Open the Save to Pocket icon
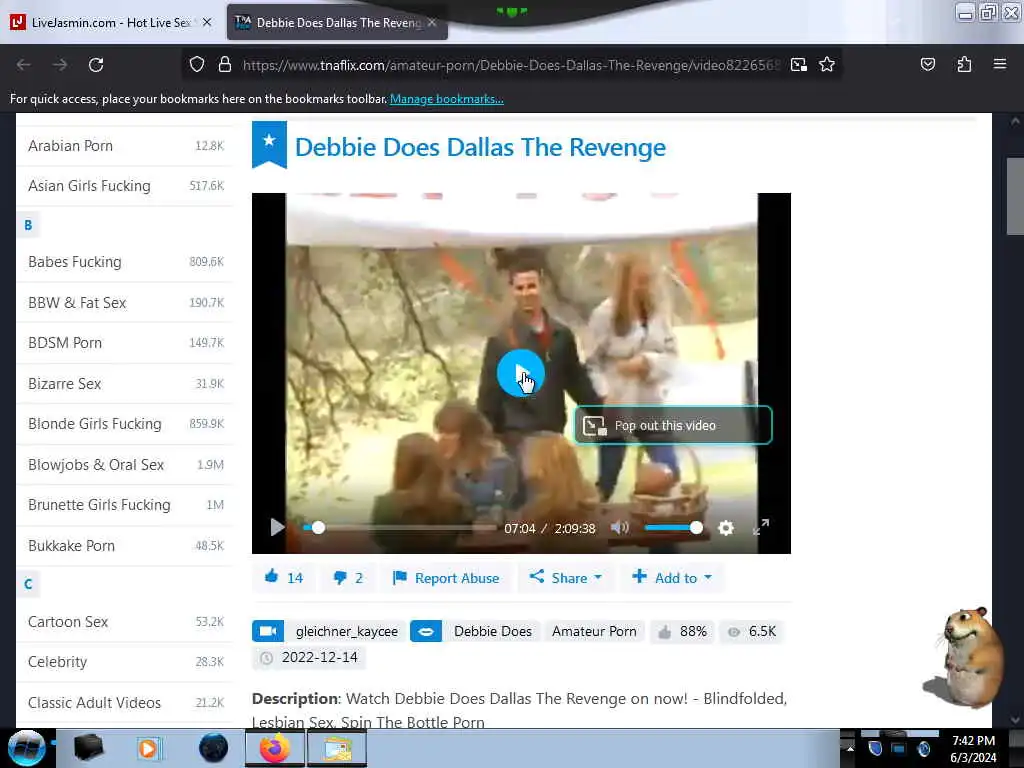Image resolution: width=1024 pixels, height=768 pixels. click(927, 65)
